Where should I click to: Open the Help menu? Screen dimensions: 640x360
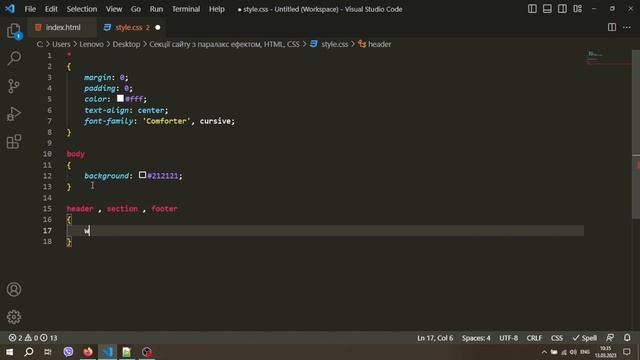pyautogui.click(x=217, y=9)
